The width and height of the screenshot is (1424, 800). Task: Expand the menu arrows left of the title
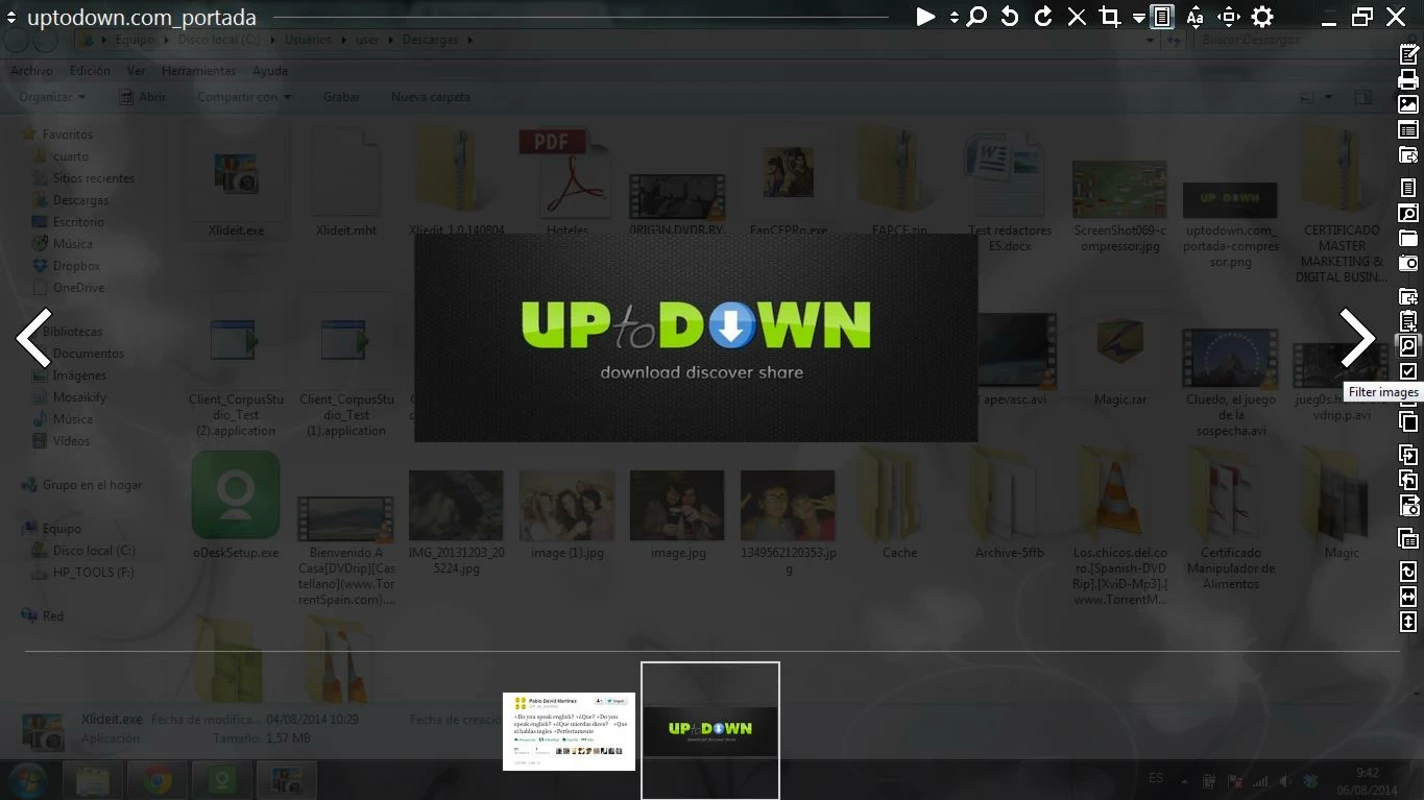(12, 18)
